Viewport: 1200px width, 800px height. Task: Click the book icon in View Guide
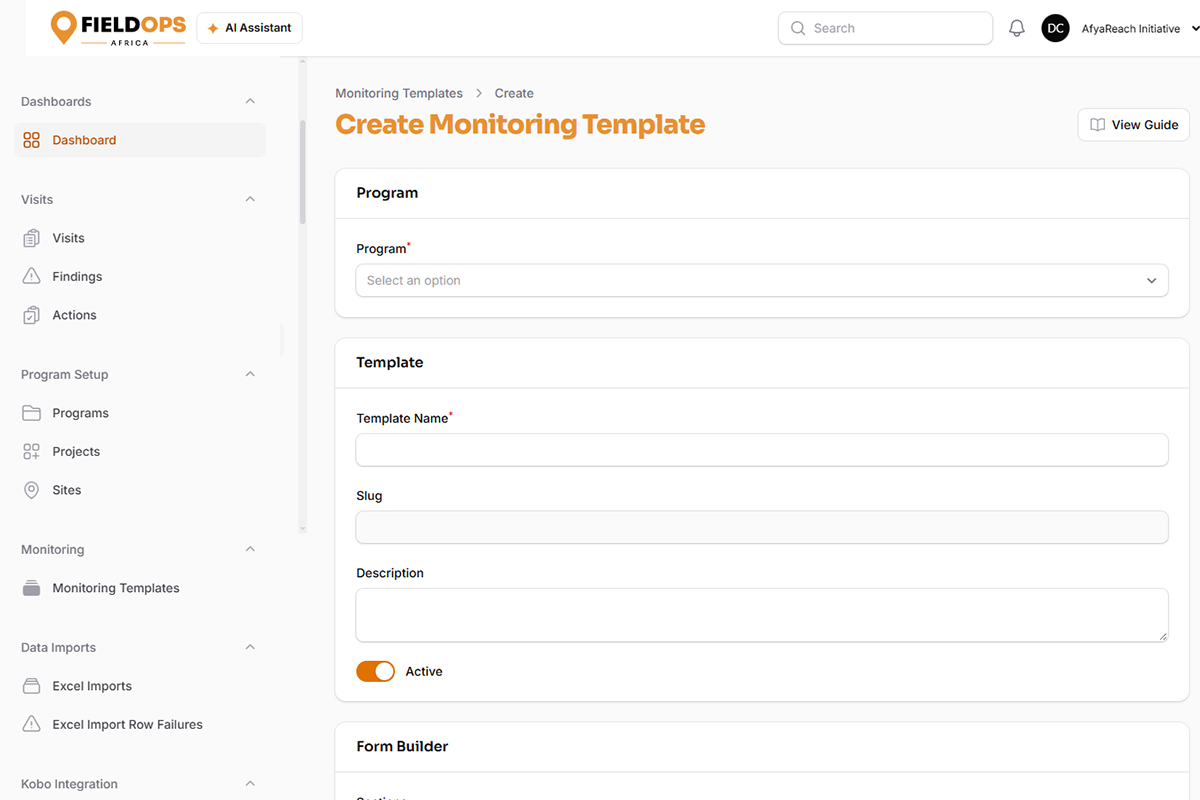(x=1098, y=125)
